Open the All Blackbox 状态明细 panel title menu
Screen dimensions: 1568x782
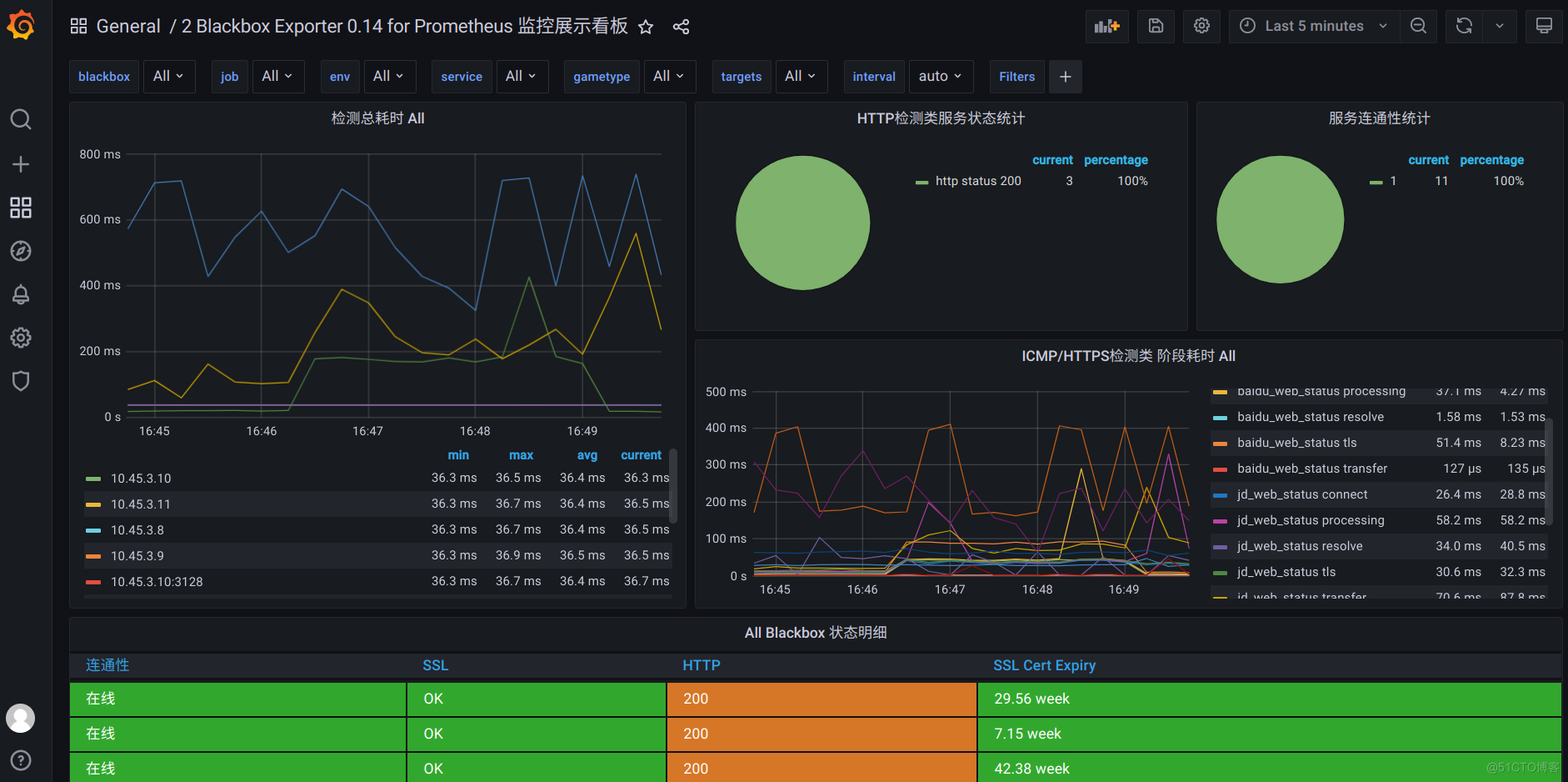815,633
